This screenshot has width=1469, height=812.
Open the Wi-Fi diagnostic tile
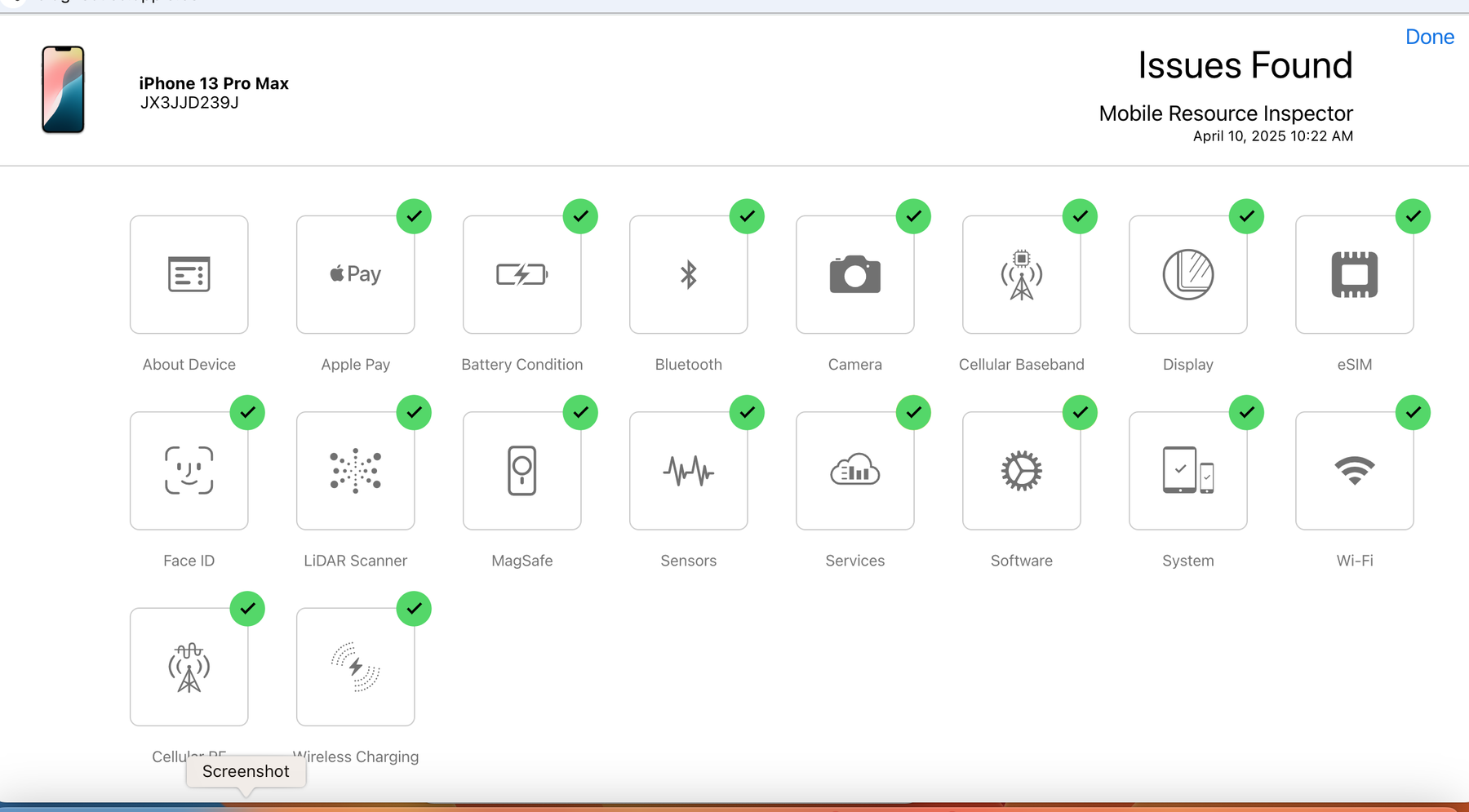pyautogui.click(x=1354, y=471)
